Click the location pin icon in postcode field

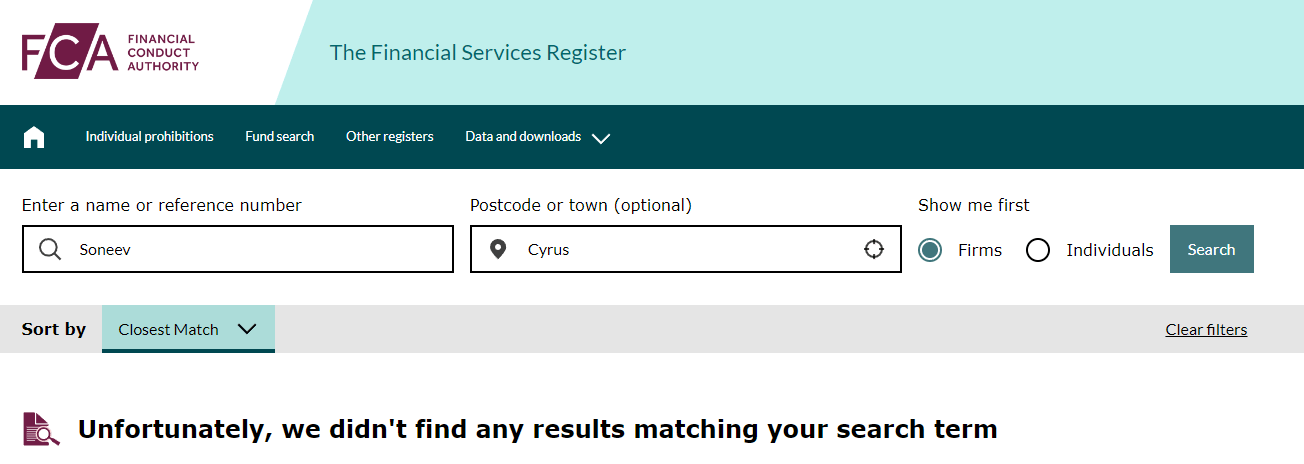coord(498,250)
